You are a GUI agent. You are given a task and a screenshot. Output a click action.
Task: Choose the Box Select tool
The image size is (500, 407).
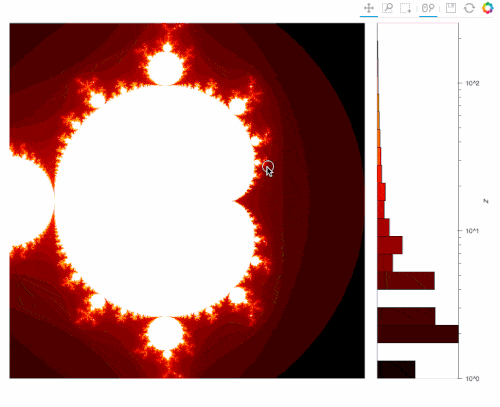coord(406,8)
